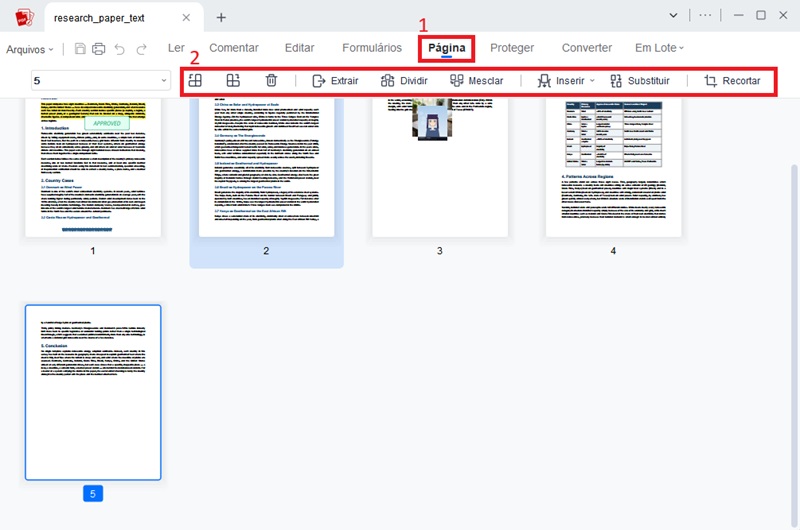This screenshot has width=800, height=530.
Task: Select page 4 thumbnail with table
Action: point(613,167)
